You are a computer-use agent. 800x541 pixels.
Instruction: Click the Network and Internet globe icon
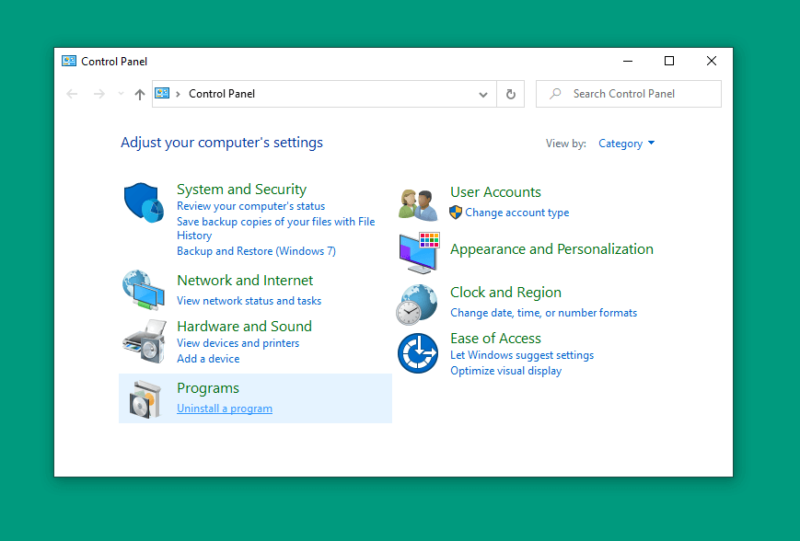[x=143, y=290]
